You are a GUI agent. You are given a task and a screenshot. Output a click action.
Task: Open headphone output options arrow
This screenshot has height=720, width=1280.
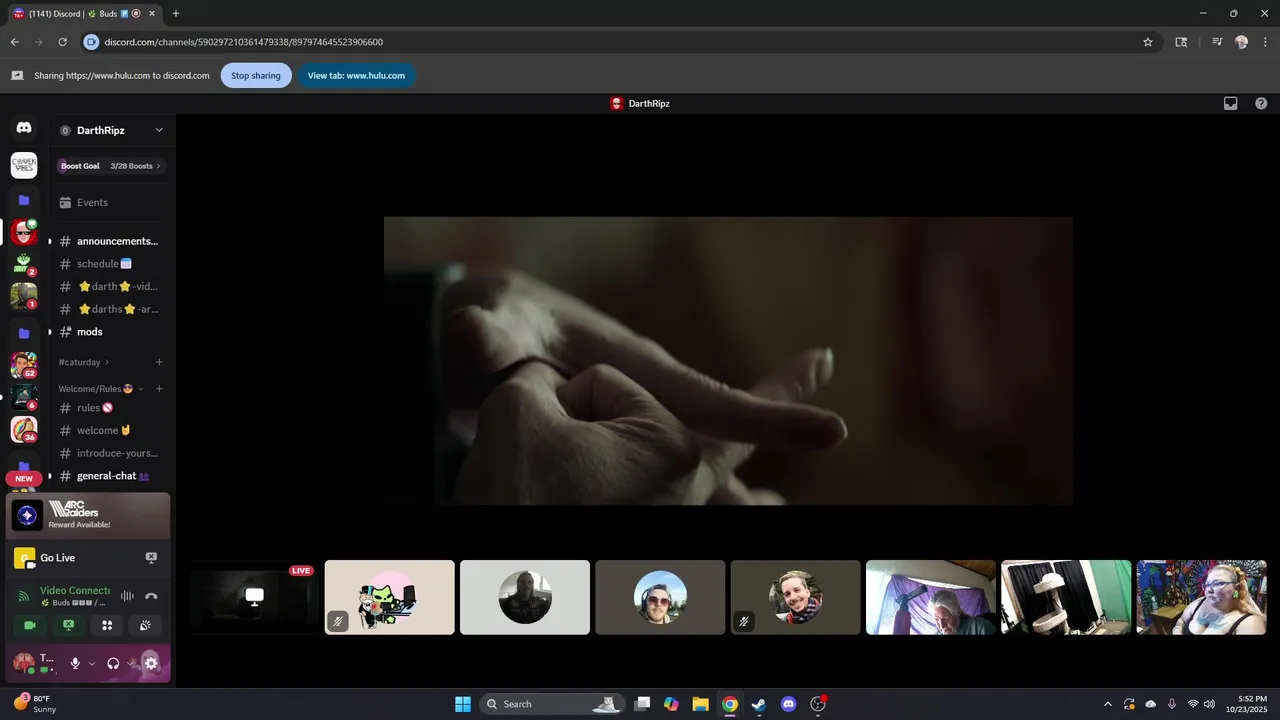(x=130, y=663)
